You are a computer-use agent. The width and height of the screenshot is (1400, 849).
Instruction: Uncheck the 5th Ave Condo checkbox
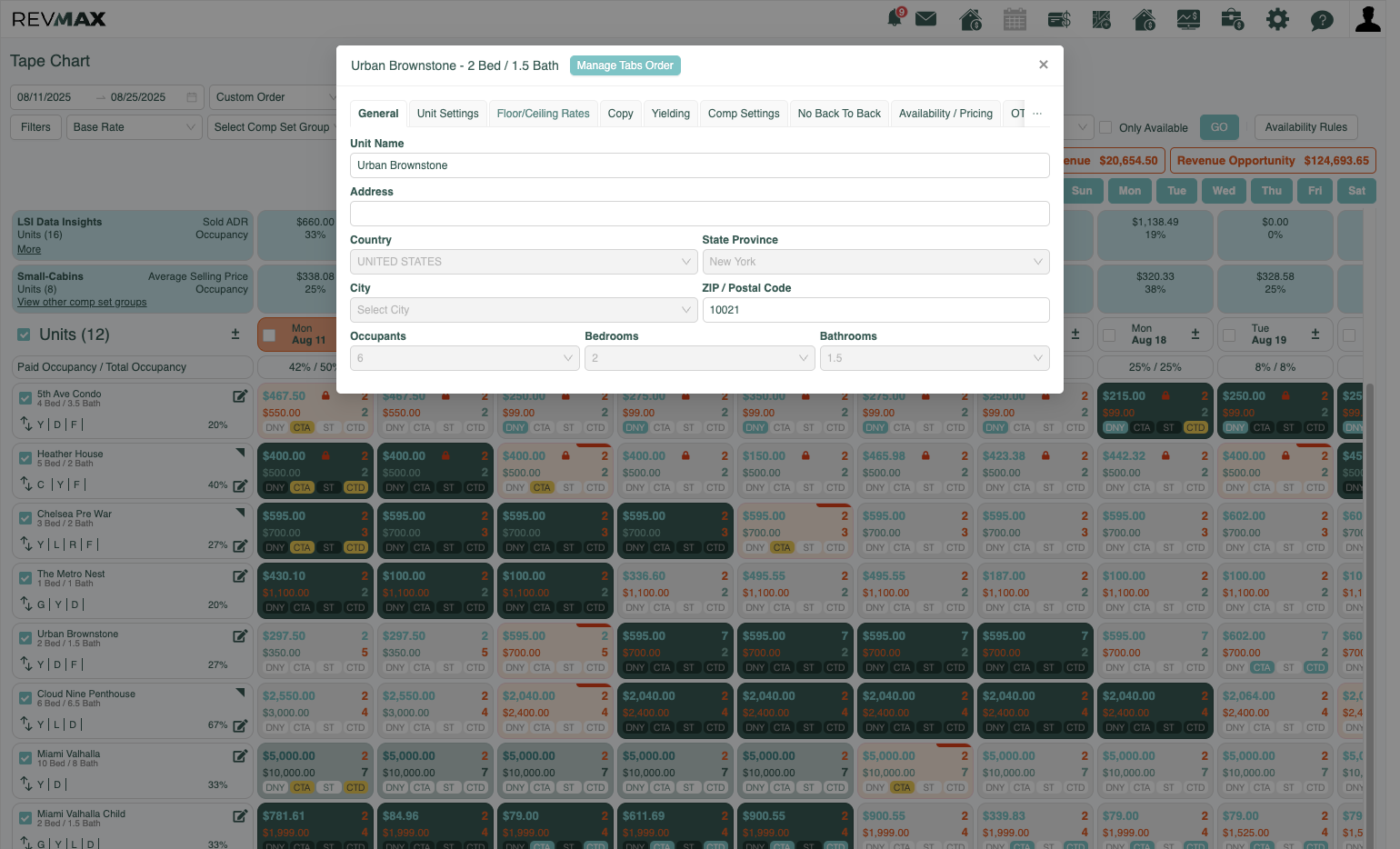tap(25, 397)
